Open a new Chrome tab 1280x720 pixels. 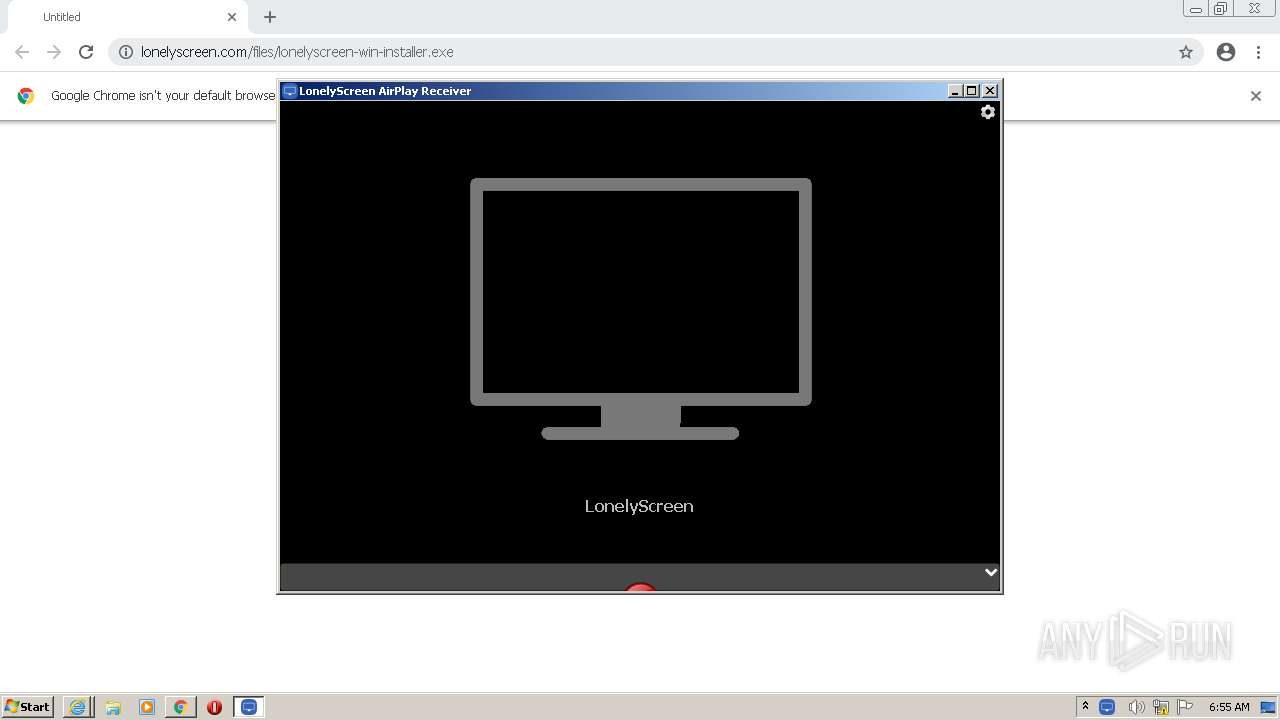pos(270,17)
